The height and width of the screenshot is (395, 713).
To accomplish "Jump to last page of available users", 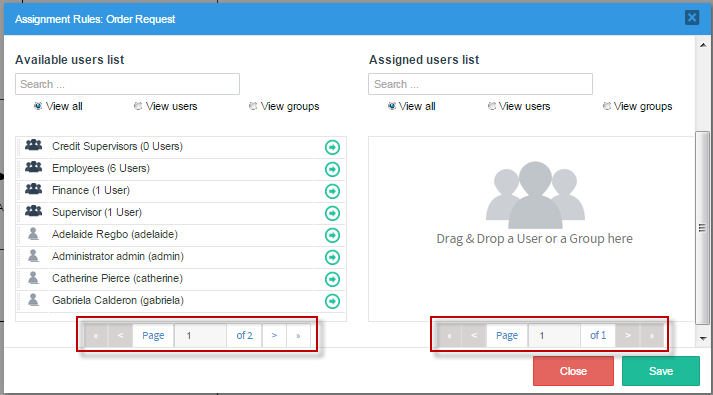I will (298, 335).
